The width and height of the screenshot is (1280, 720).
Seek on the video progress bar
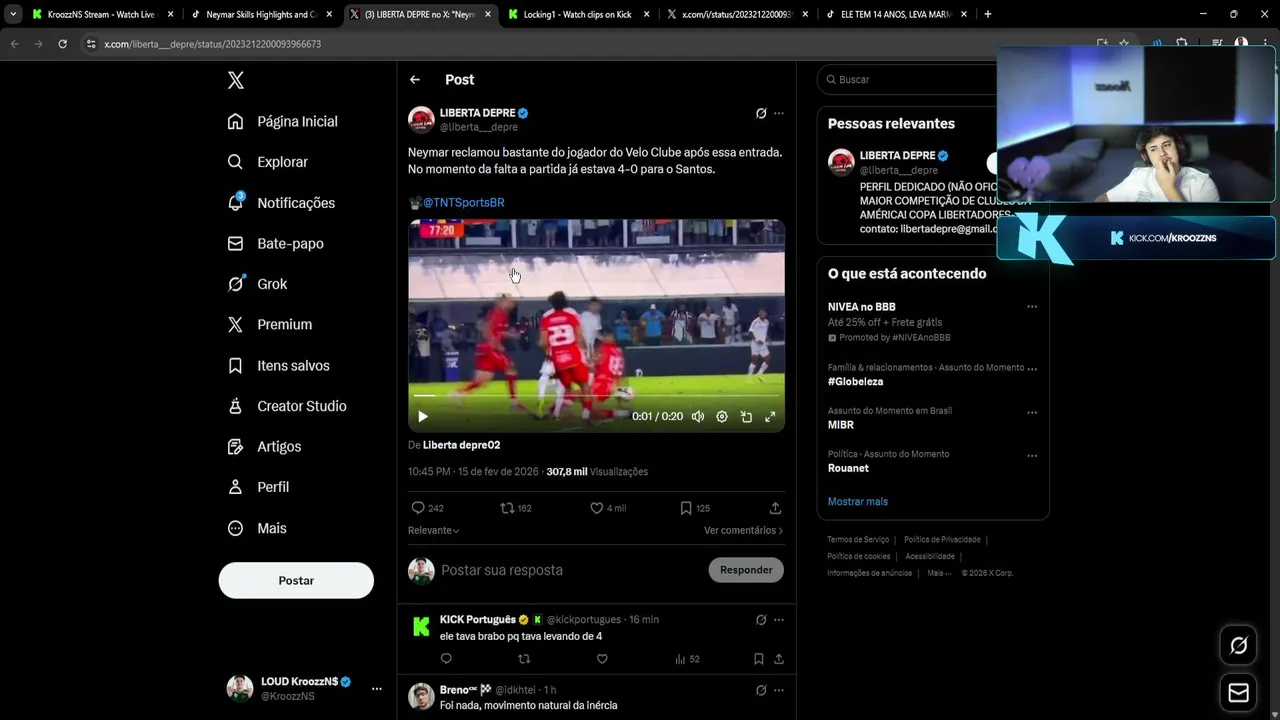[596, 396]
